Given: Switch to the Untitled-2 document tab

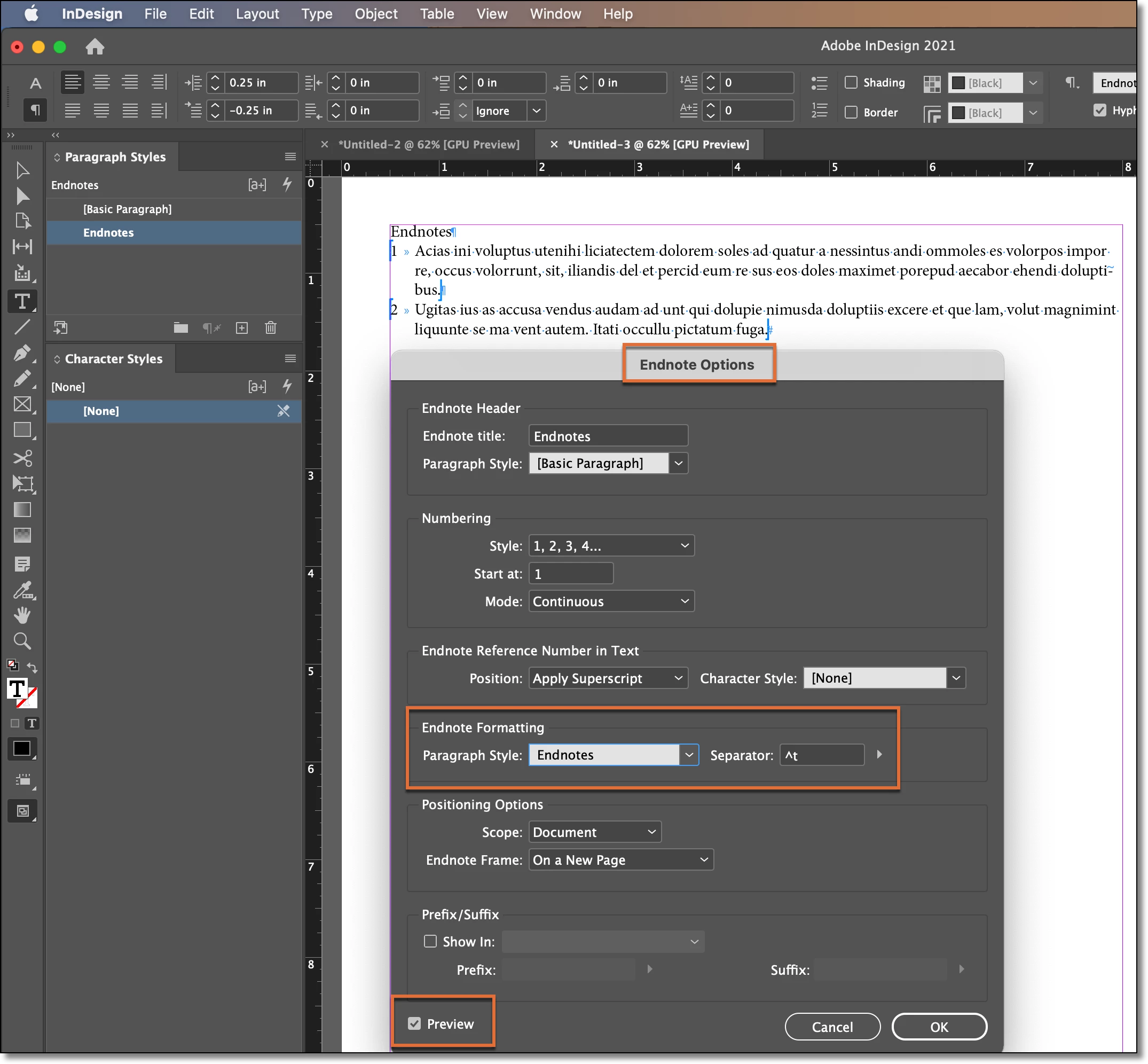Looking at the screenshot, I should pos(428,145).
